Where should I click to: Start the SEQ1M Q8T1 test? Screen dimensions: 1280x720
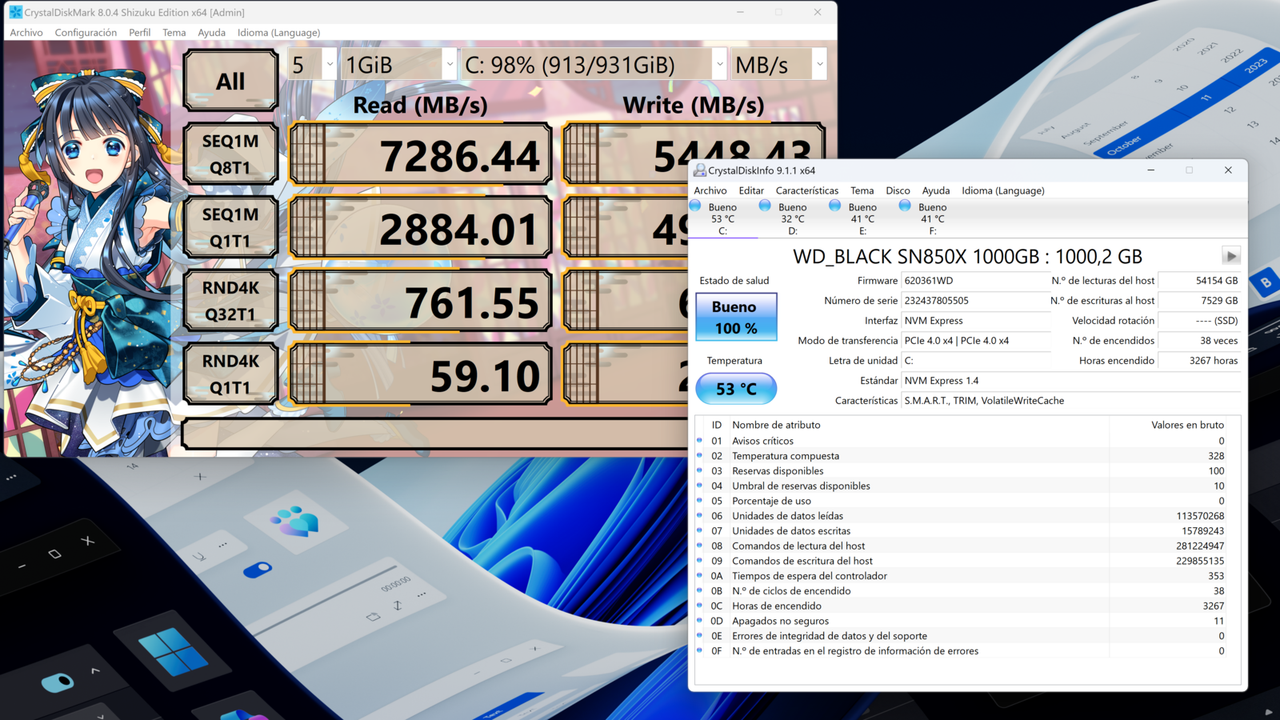pos(230,153)
